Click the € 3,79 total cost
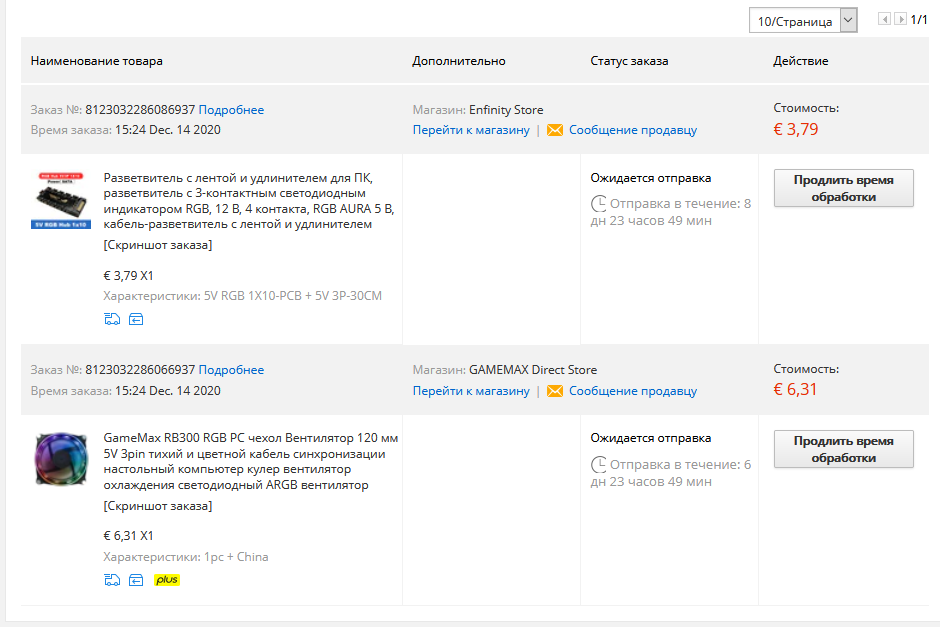940x627 pixels. 796,129
